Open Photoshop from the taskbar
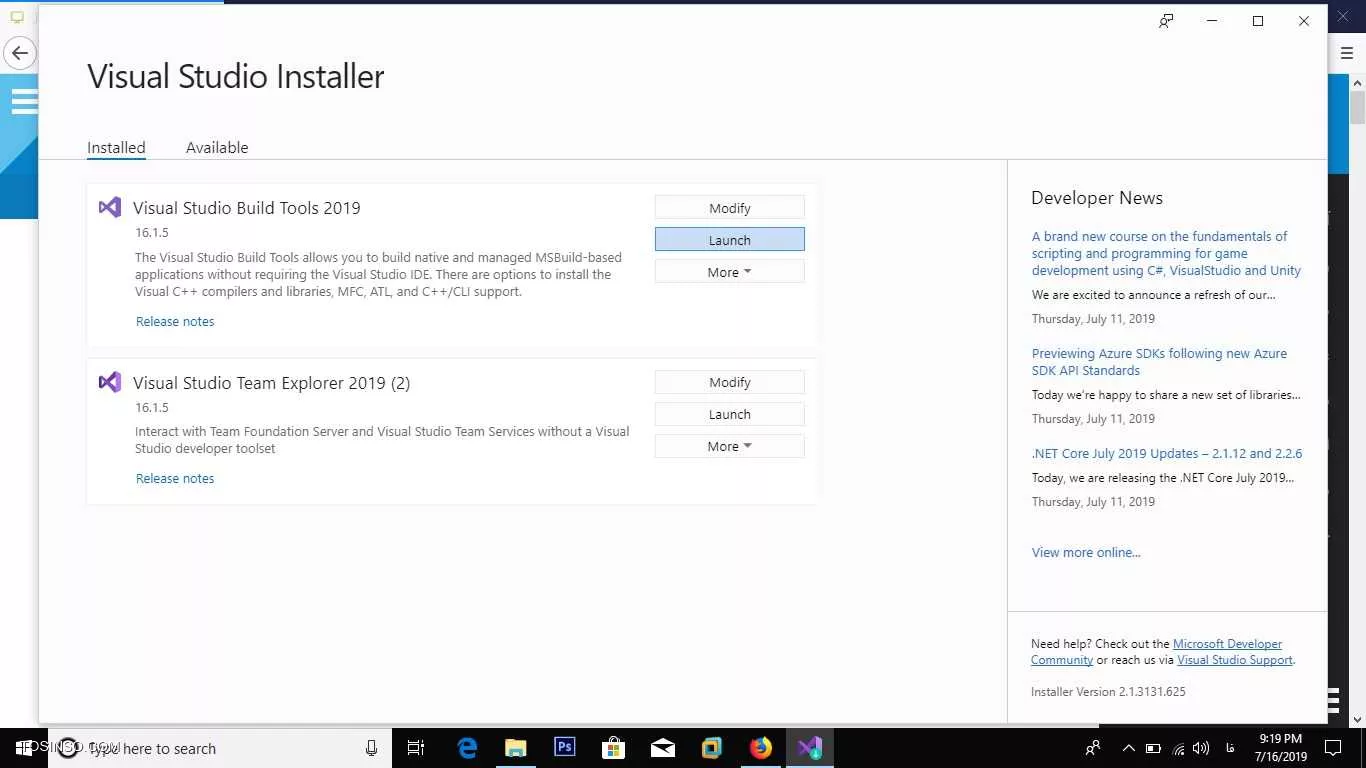Image resolution: width=1366 pixels, height=768 pixels. (564, 747)
